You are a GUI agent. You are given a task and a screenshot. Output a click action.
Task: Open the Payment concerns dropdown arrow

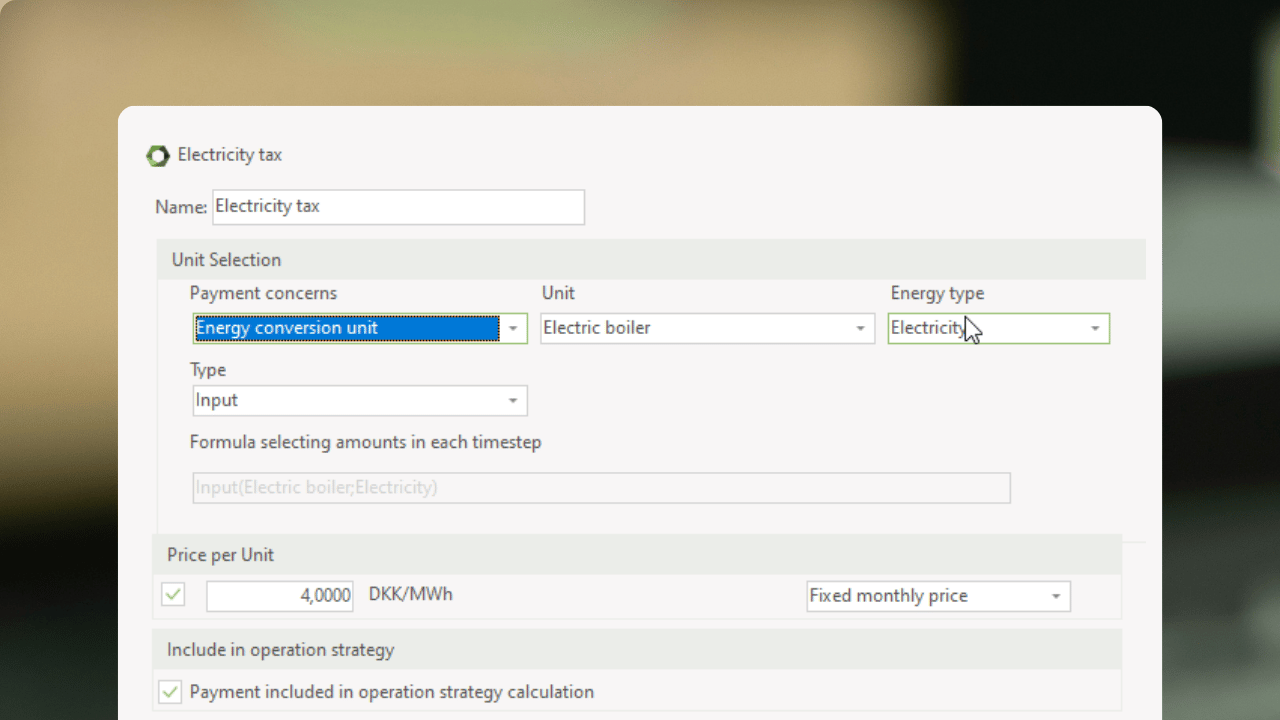[x=513, y=329]
